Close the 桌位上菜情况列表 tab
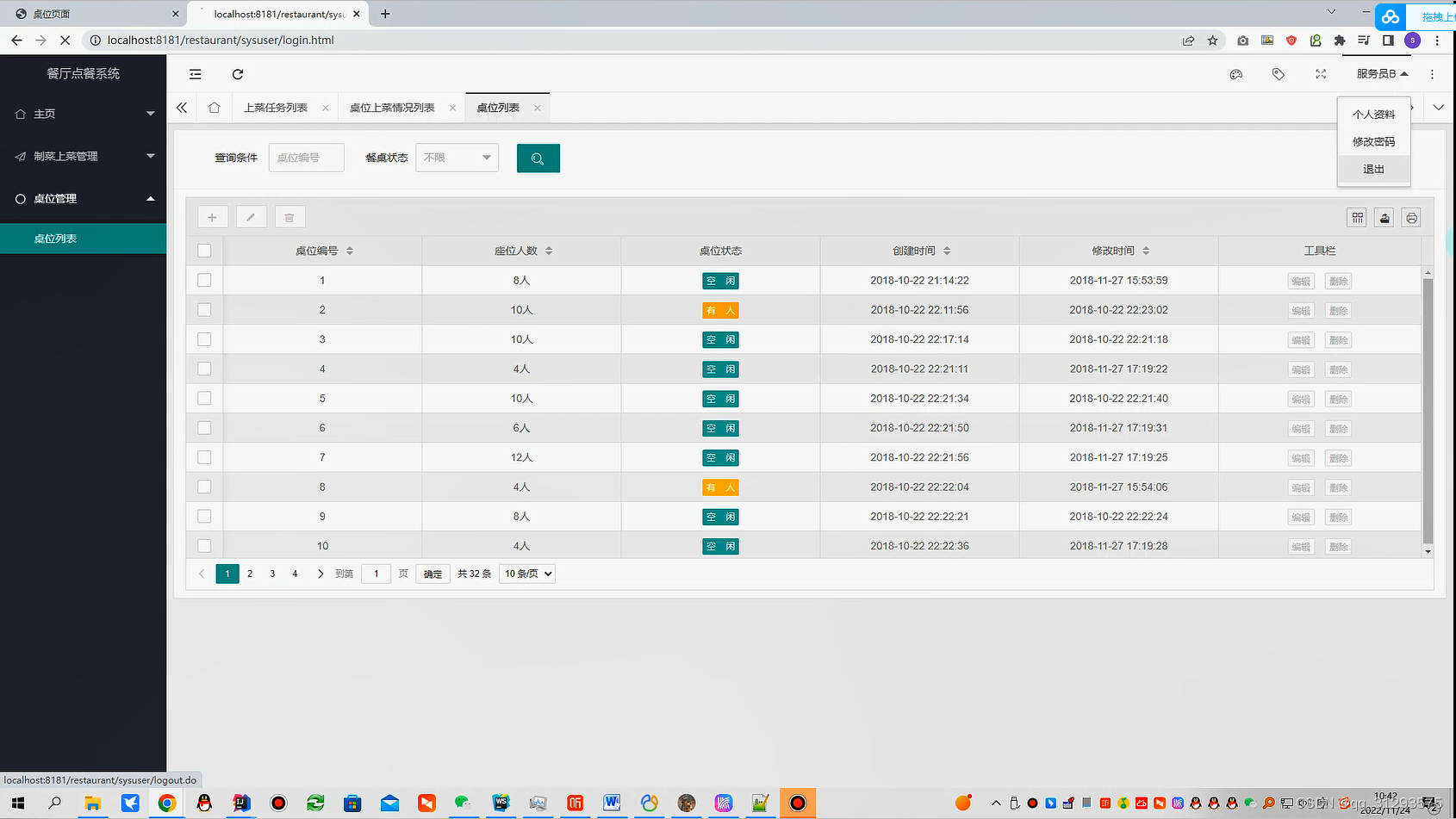The image size is (1456, 819). click(x=452, y=108)
